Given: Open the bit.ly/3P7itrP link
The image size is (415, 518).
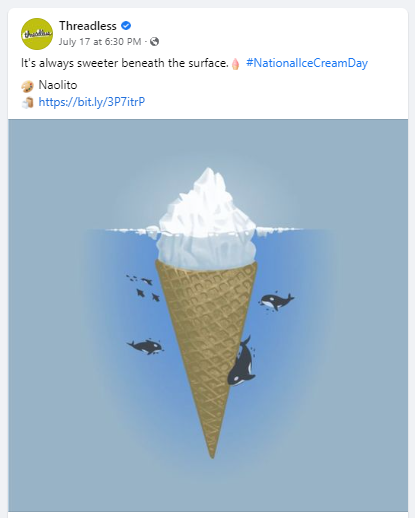Looking at the screenshot, I should click(x=92, y=102).
